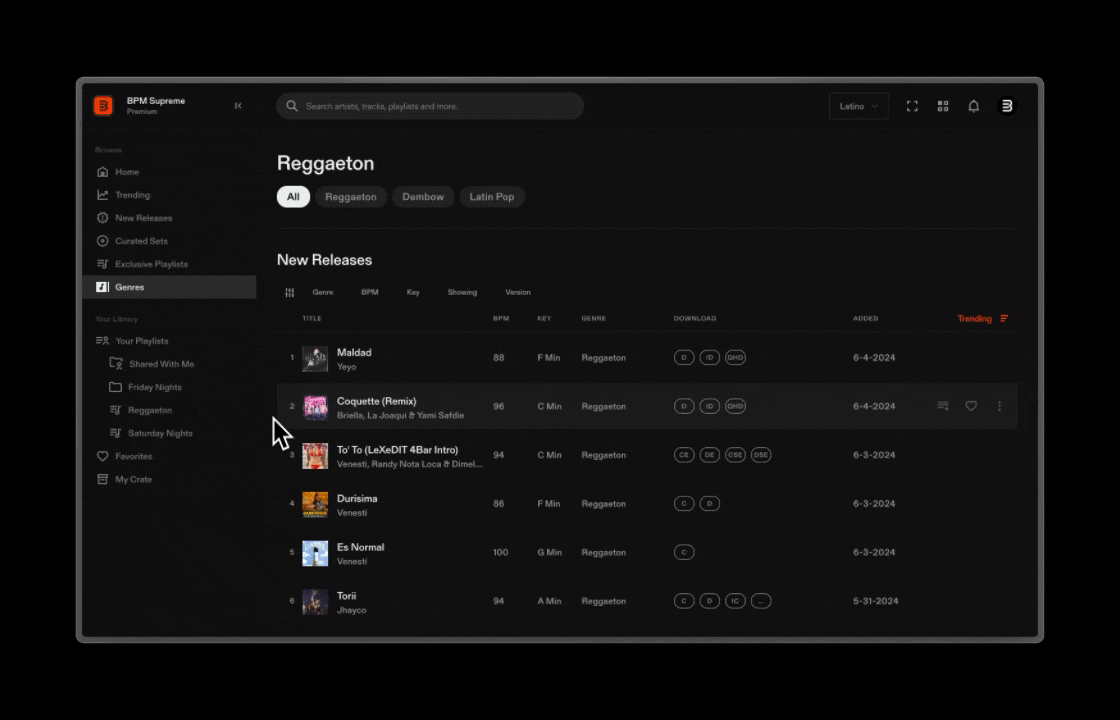Click the Genres music note icon
Screen dimensions: 1120x720
(x=103, y=286)
